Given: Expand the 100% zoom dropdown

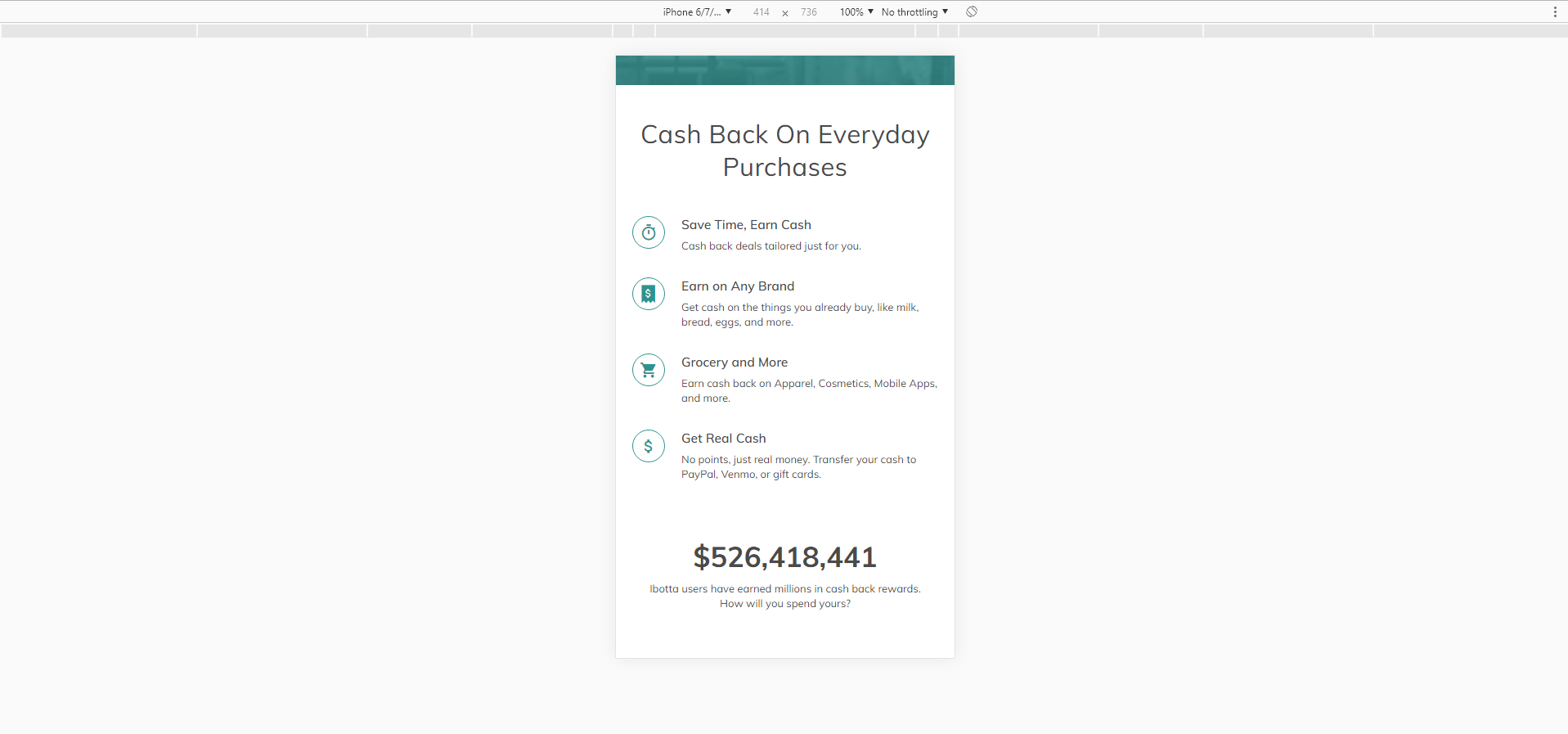Looking at the screenshot, I should [x=856, y=11].
